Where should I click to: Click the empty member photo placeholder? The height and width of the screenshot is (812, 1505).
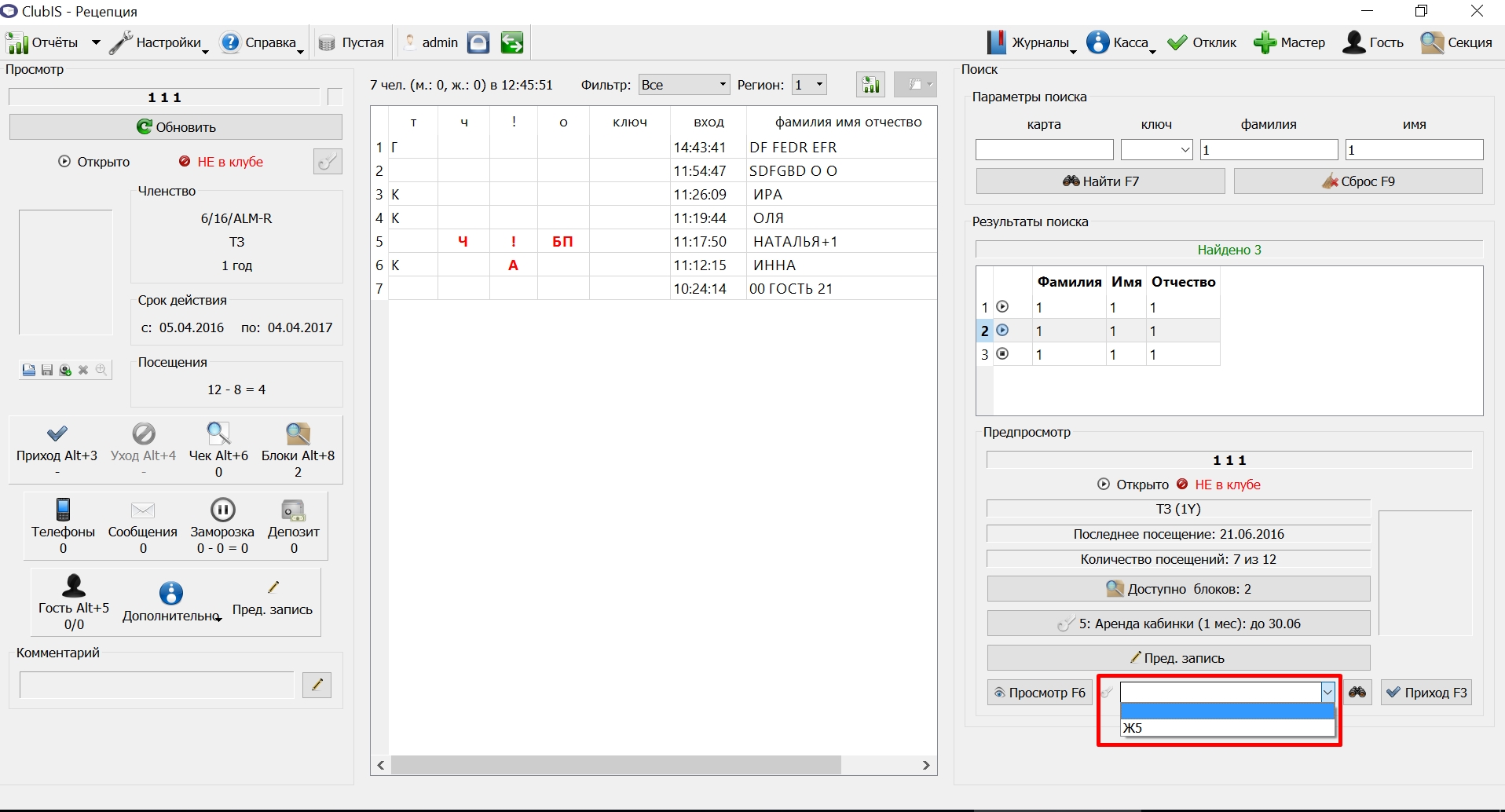[x=66, y=272]
